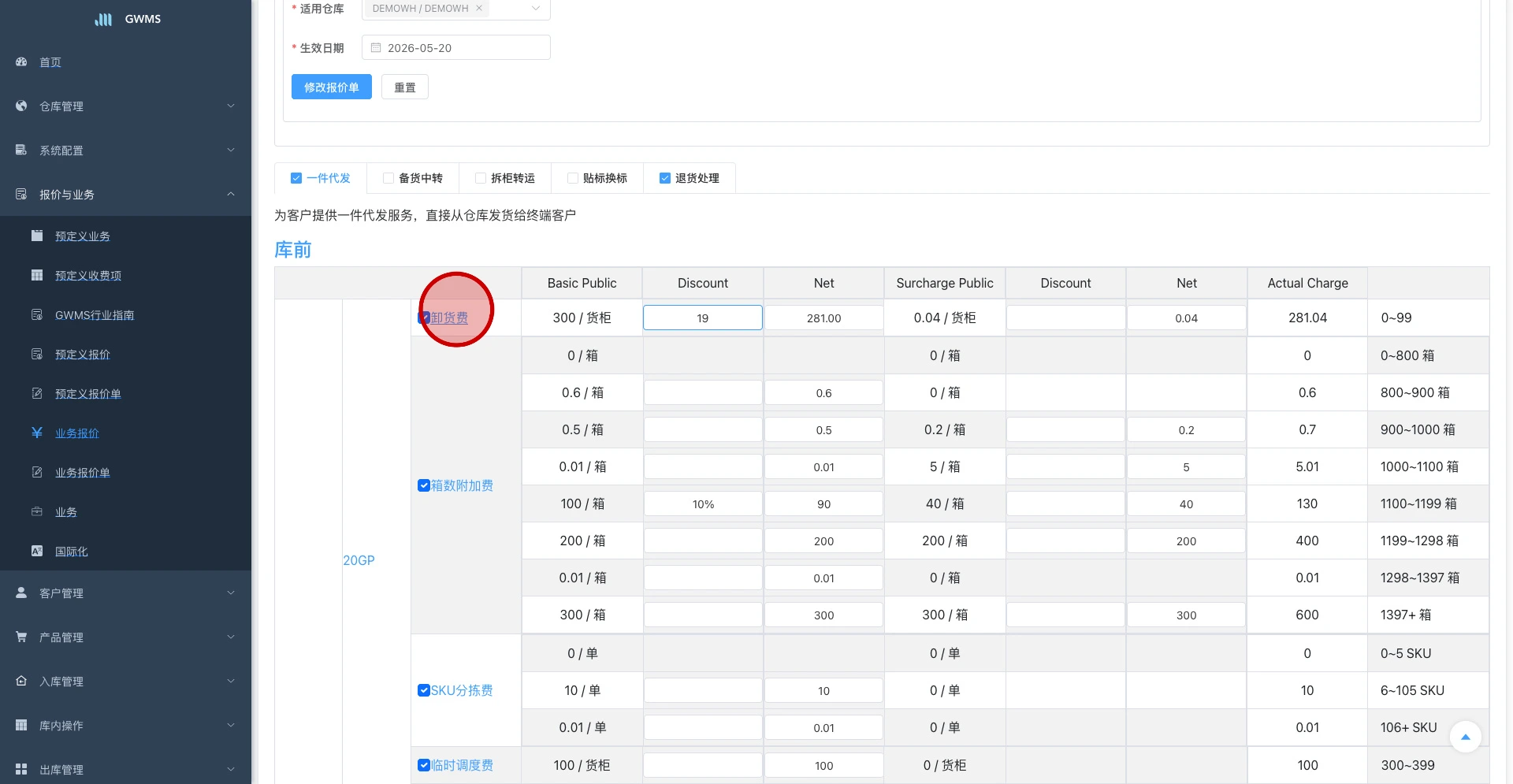Screen dimensions: 1513x784
Task: Click the 卸货费 surcharge Discount input
Action: coord(1065,318)
